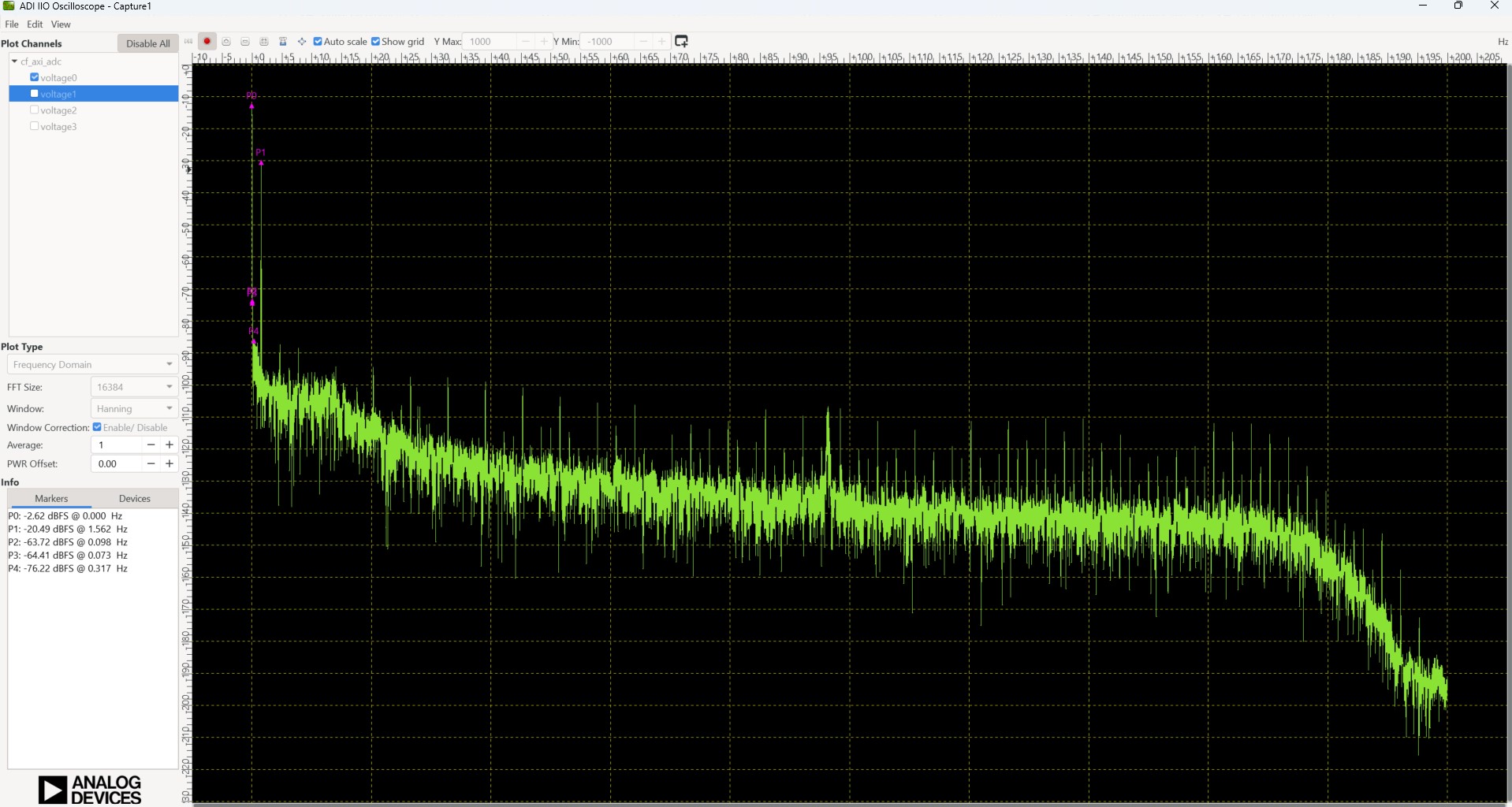Viewport: 1512px width, 807px height.
Task: Click the PWR Offset input field
Action: point(117,464)
